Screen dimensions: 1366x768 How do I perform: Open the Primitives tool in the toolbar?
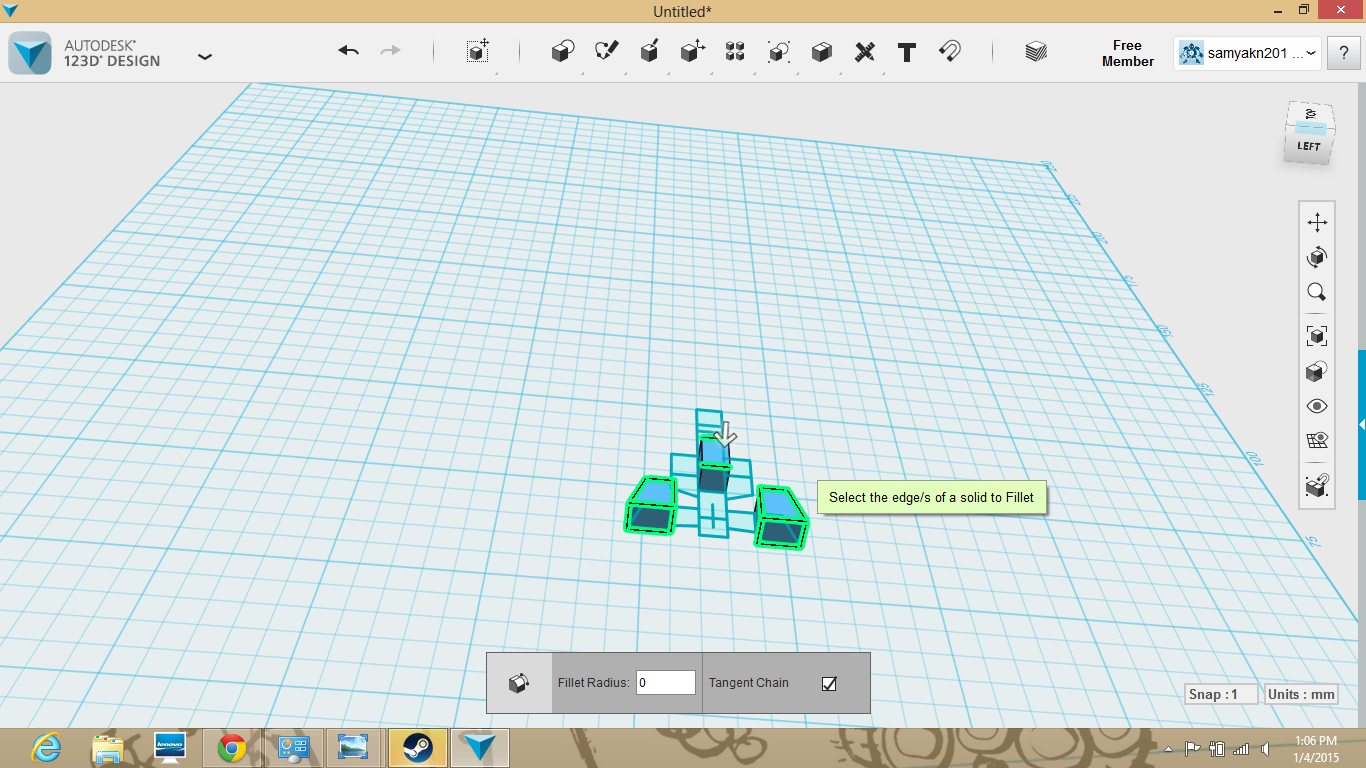click(561, 52)
